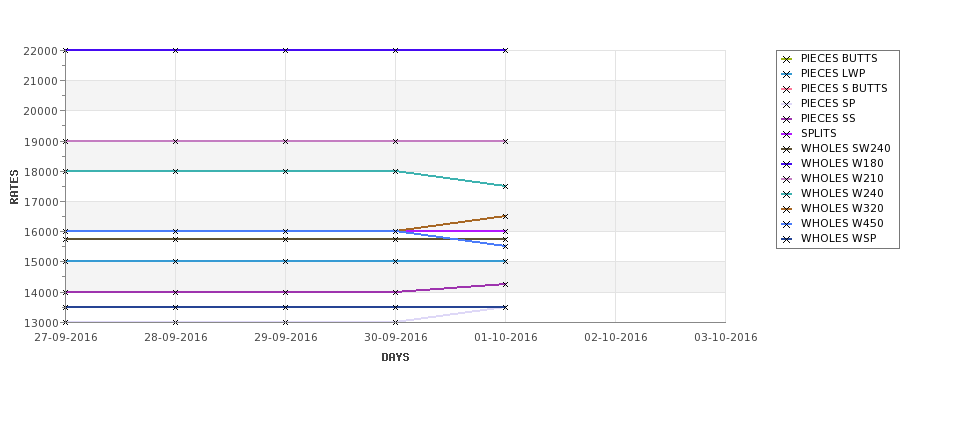Click the WHOLES SW240 legend marker icon
Image resolution: width=975 pixels, height=429 pixels.
pyautogui.click(x=787, y=149)
